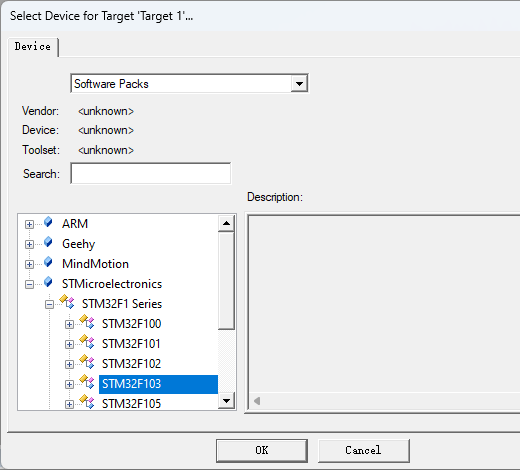Click the STM32F1 Series family icon

point(67,302)
